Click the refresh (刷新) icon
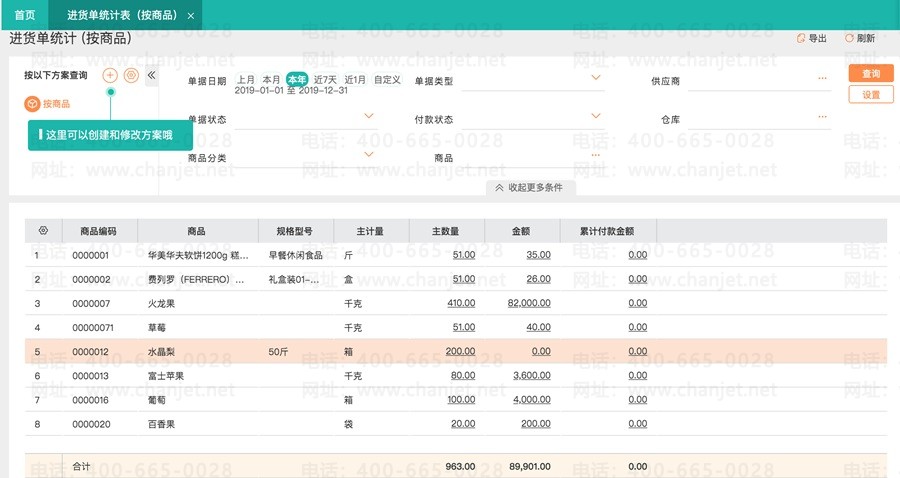The image size is (900, 478). (850, 38)
